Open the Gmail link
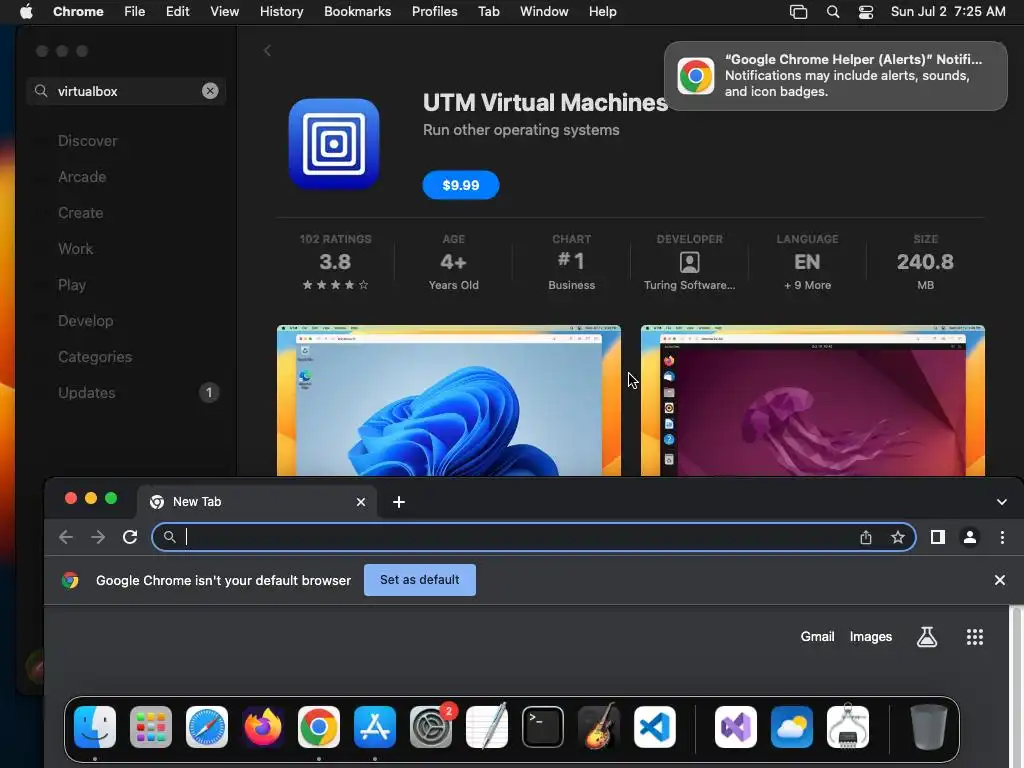1024x768 pixels. pos(817,636)
